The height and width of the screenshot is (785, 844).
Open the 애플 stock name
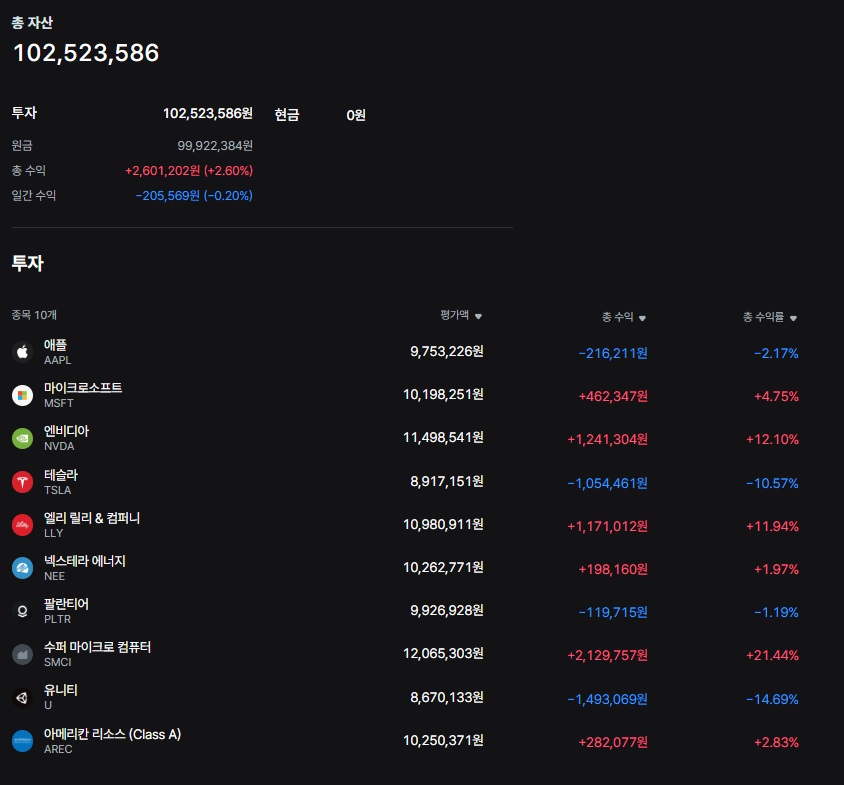point(55,345)
